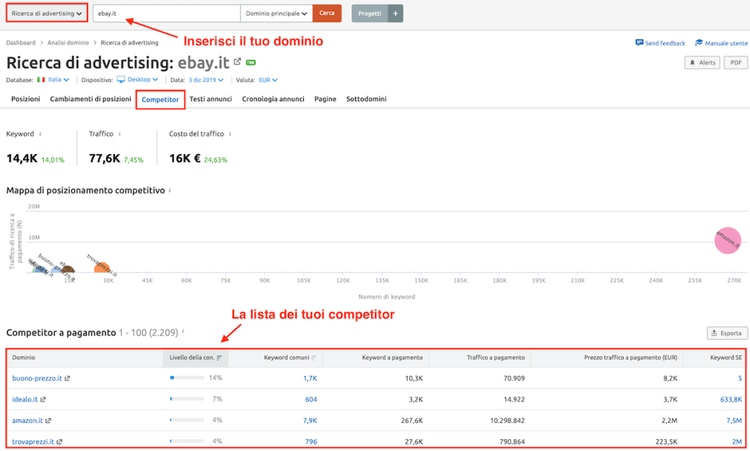The height and width of the screenshot is (451, 750).
Task: Open external link icon beside idealo.it
Action: (x=43, y=399)
